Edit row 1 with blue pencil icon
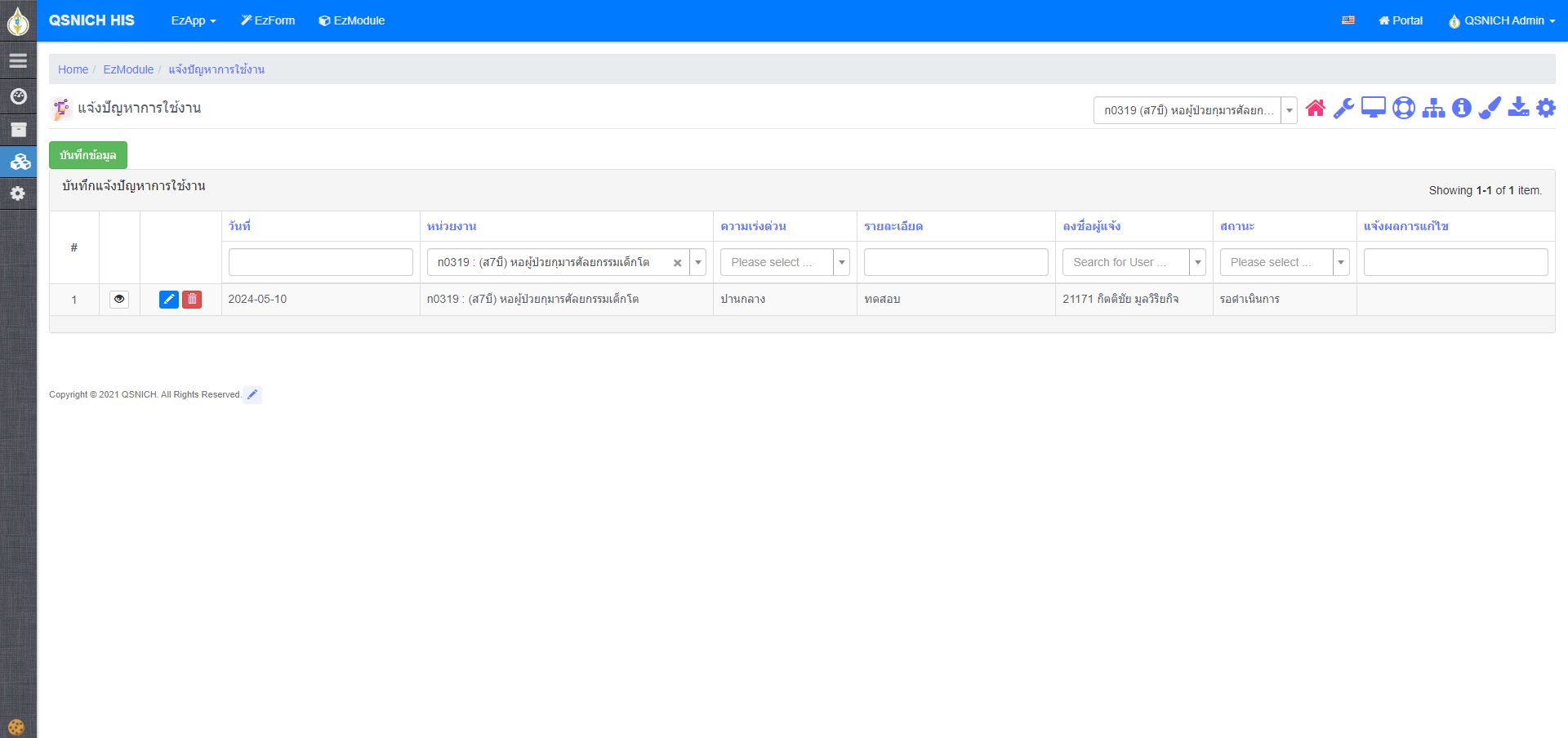The height and width of the screenshot is (738, 1568). [x=168, y=300]
